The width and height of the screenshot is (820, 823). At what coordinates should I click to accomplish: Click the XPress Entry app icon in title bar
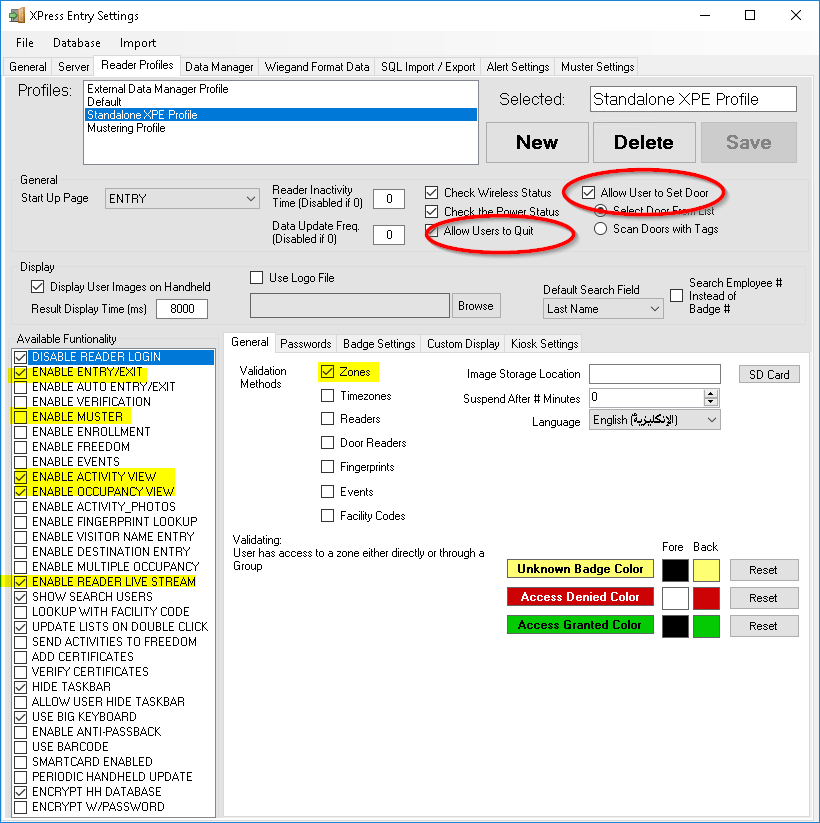coord(16,16)
